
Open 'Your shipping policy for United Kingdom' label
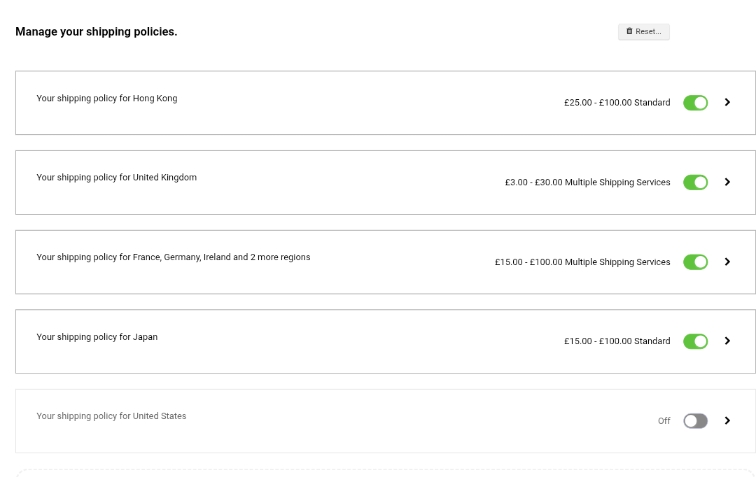(x=116, y=177)
